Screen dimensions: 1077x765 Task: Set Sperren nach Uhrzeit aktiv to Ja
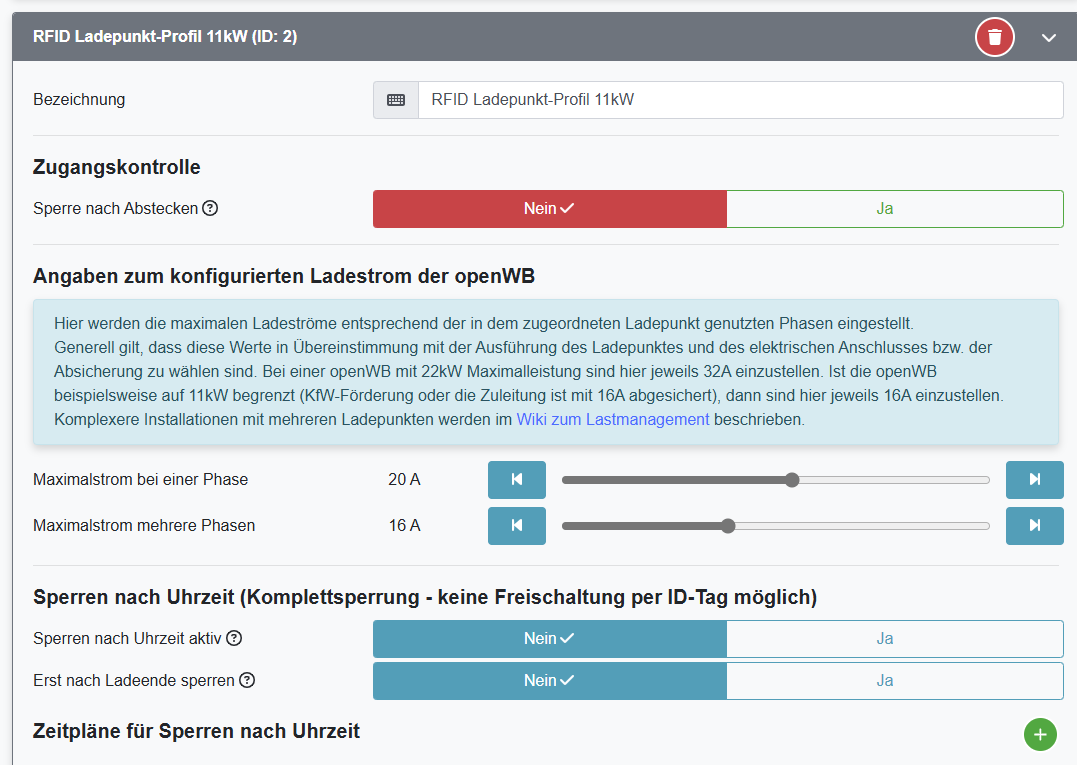(894, 639)
